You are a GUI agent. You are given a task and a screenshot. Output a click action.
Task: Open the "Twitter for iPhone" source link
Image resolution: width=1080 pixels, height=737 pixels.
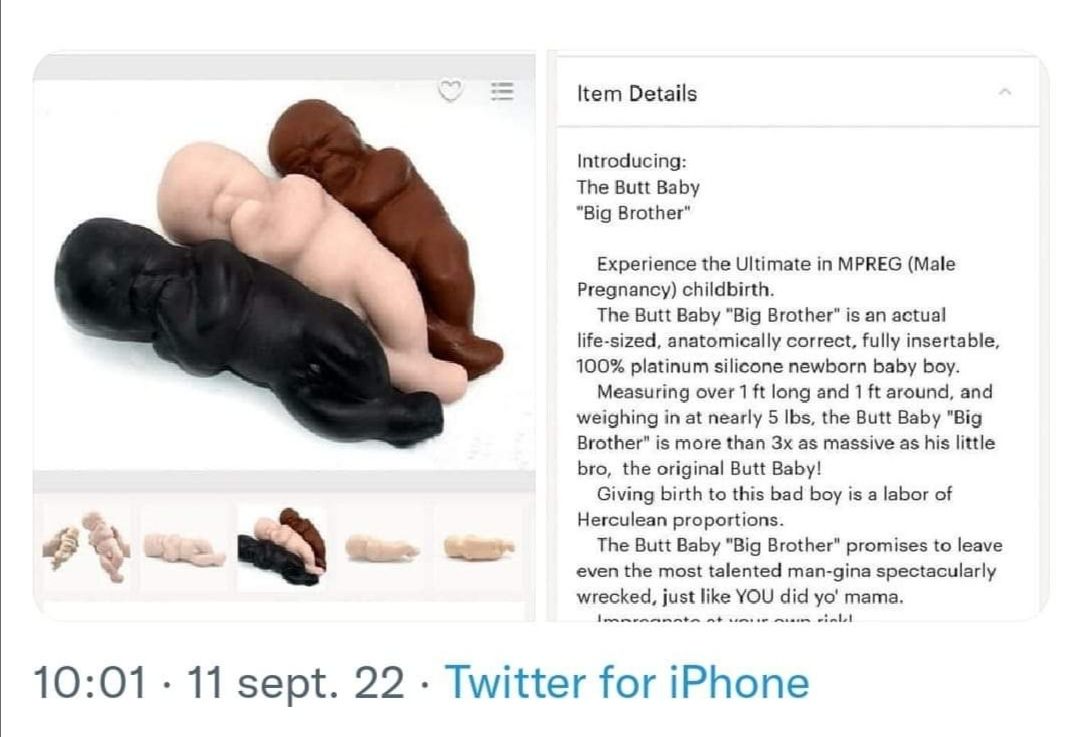pyautogui.click(x=627, y=683)
